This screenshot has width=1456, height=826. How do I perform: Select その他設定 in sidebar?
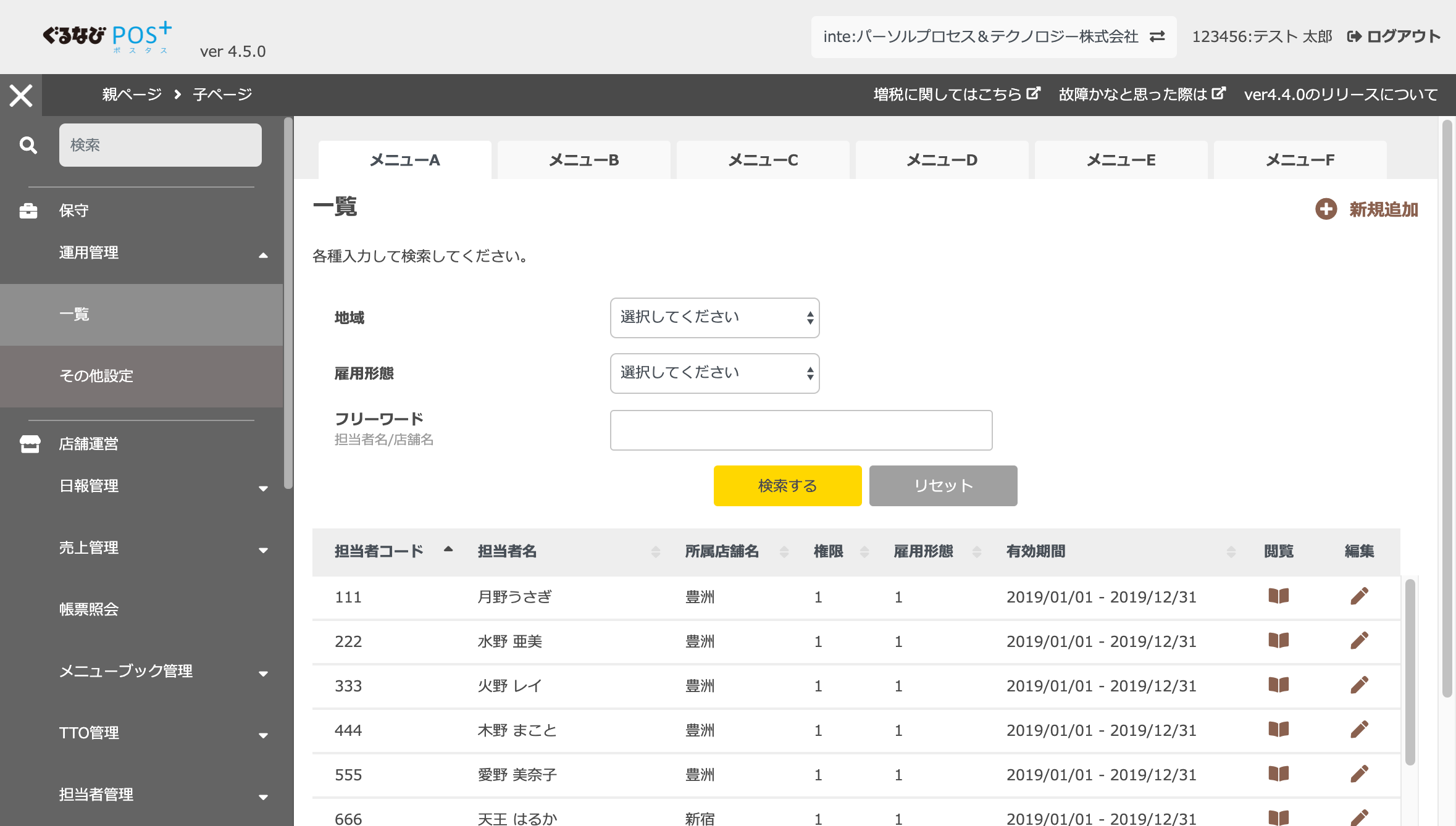141,377
